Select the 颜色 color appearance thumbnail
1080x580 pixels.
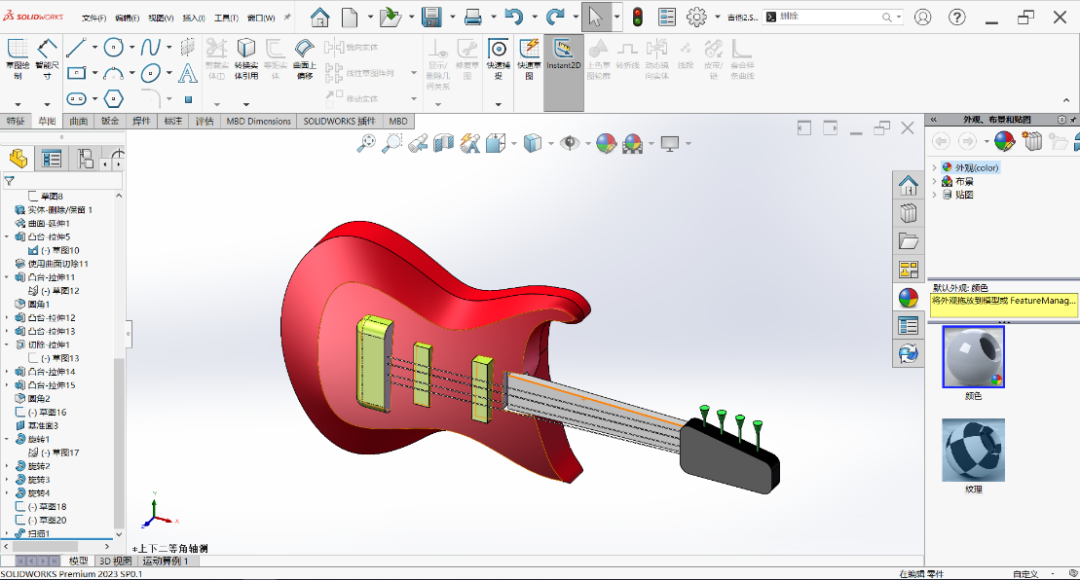pos(973,357)
